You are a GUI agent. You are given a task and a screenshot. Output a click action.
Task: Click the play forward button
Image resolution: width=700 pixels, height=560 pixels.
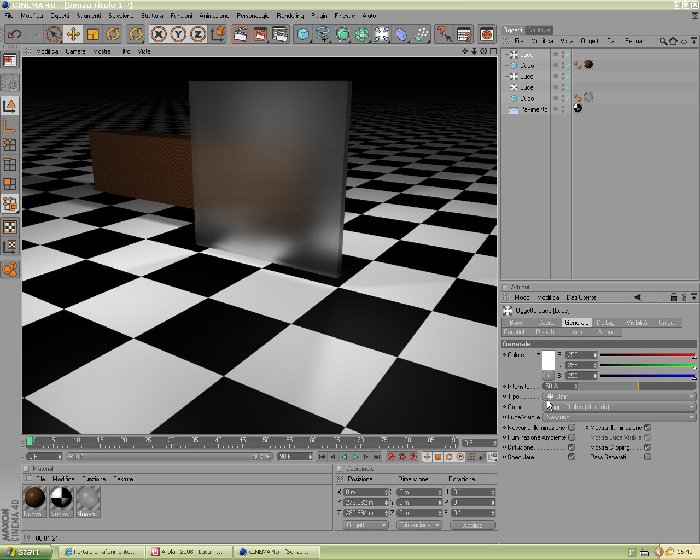click(355, 456)
